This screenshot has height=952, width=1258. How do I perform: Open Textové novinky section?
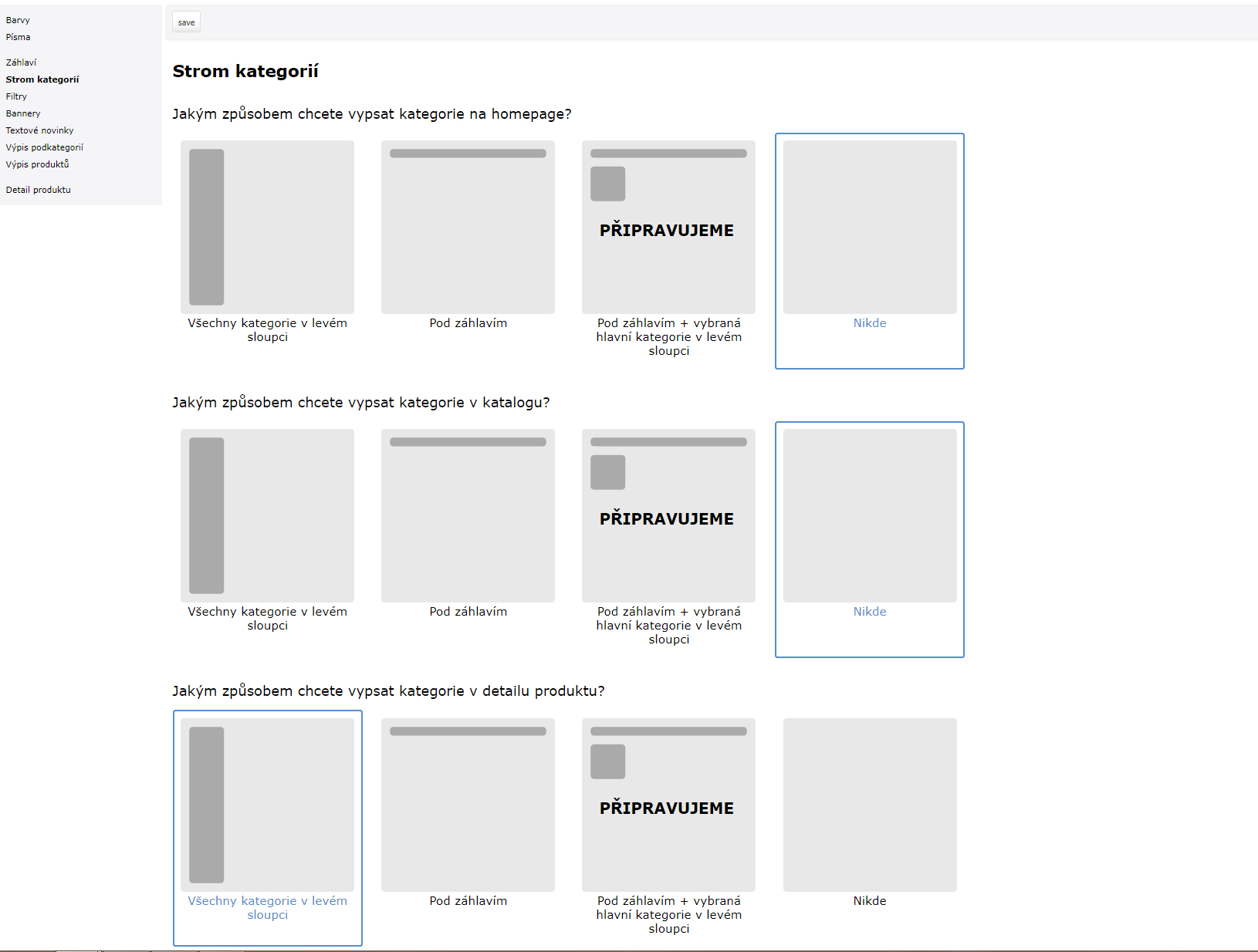click(x=39, y=130)
